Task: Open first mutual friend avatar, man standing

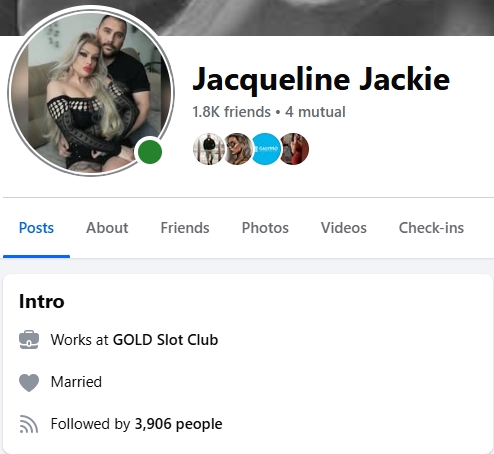Action: point(209,149)
